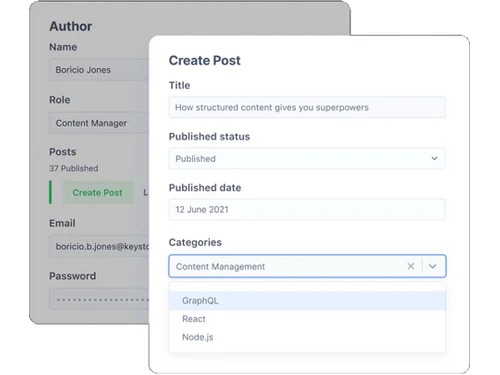Click the Create Post button in the Author panel
The width and height of the screenshot is (500, 375).
[98, 193]
